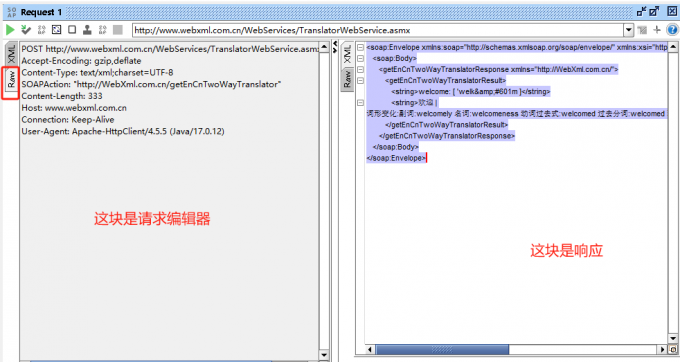
Task: Click the empty square toolbar icon
Action: 72,30
